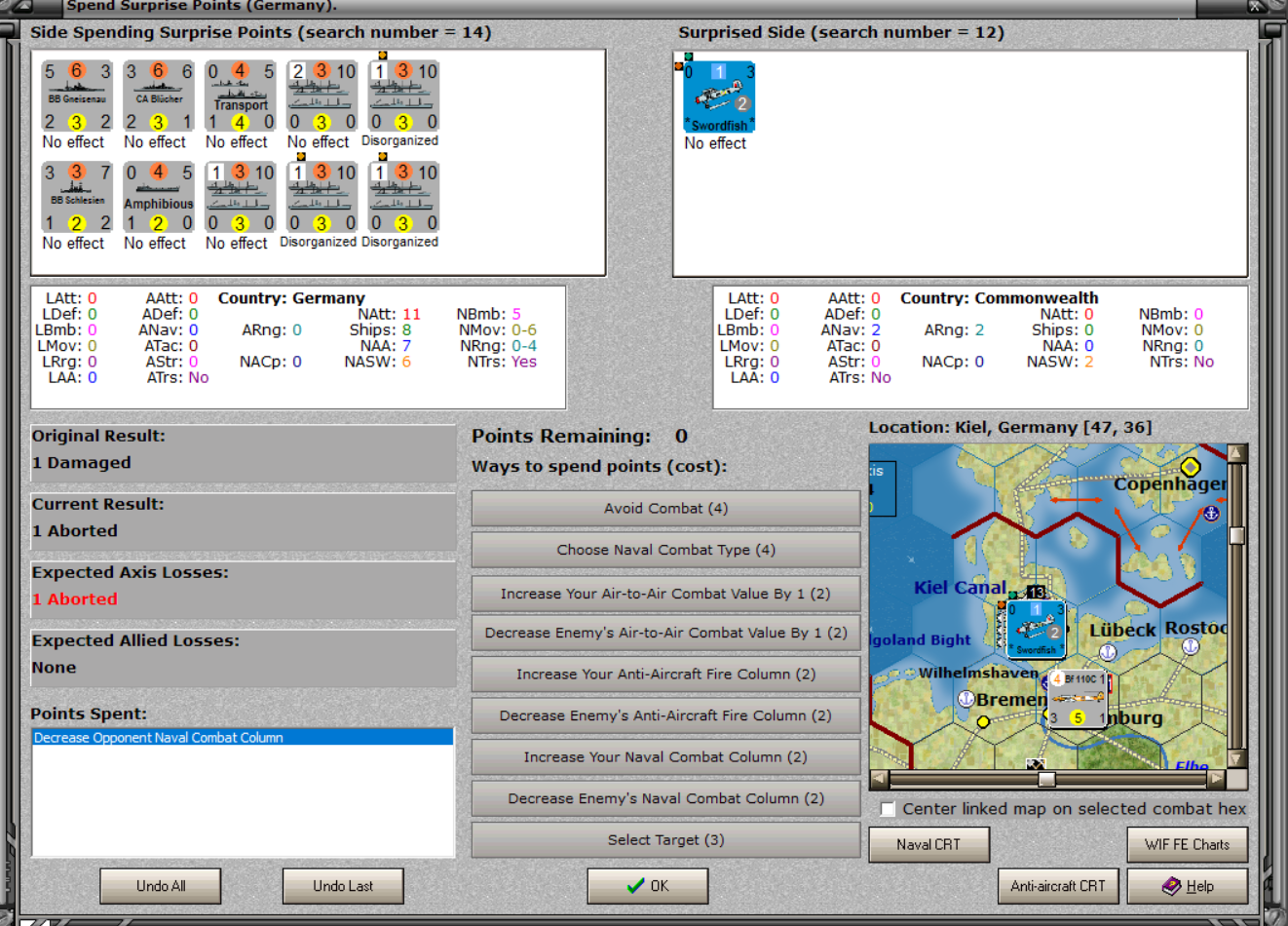
Task: Click the map scroll up arrow
Action: [x=1237, y=453]
